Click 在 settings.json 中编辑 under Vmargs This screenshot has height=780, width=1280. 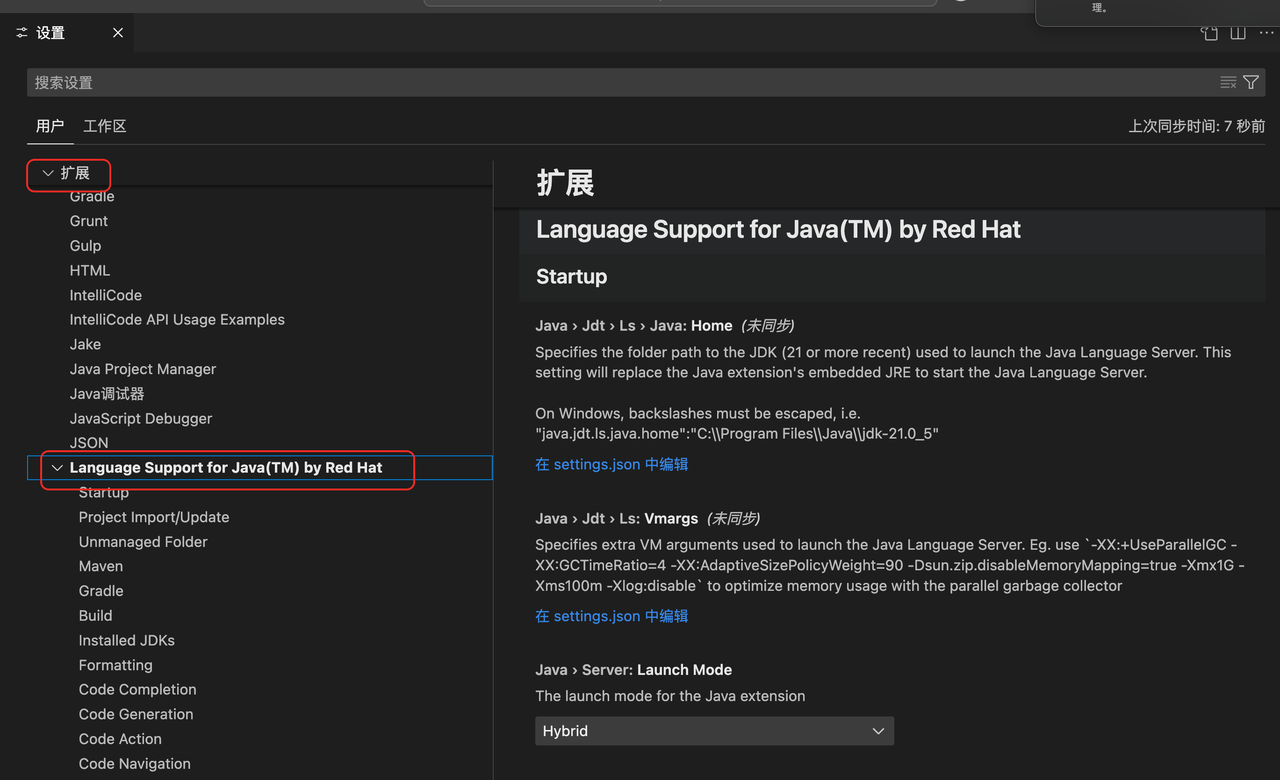[x=611, y=616]
